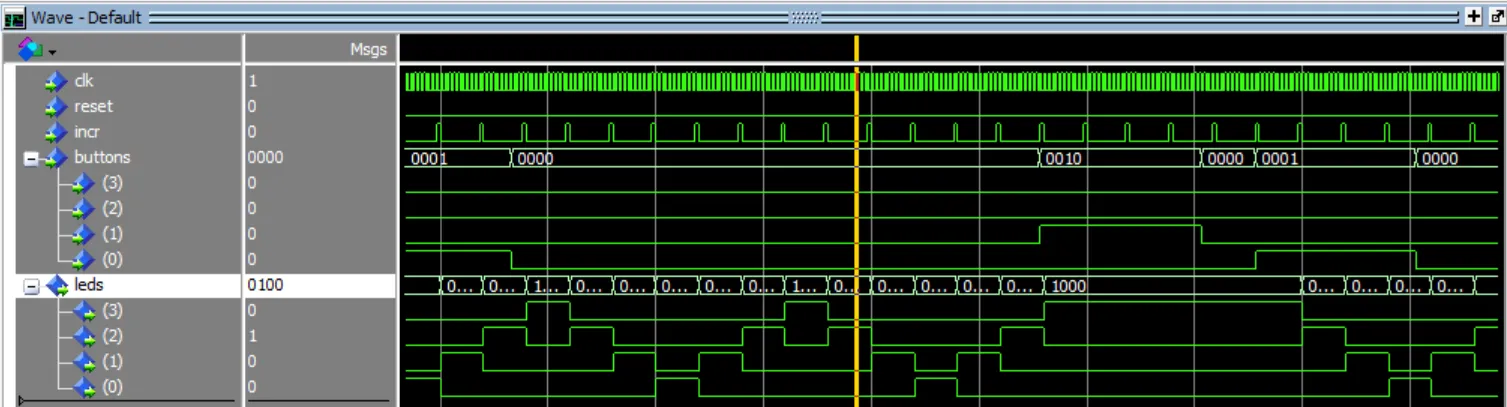The image size is (1507, 407).
Task: Collapse the buttons bus tree
Action: click(x=30, y=158)
